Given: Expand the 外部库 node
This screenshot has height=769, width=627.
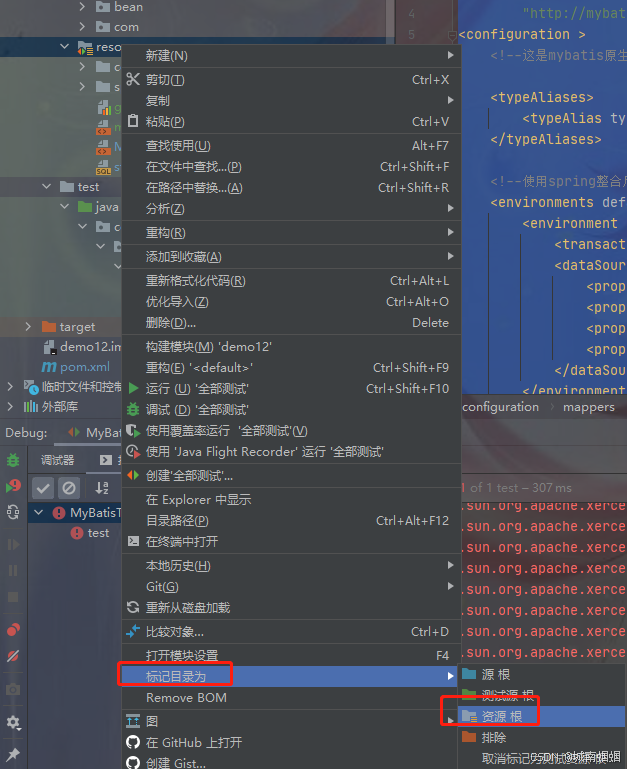Looking at the screenshot, I should (10, 406).
